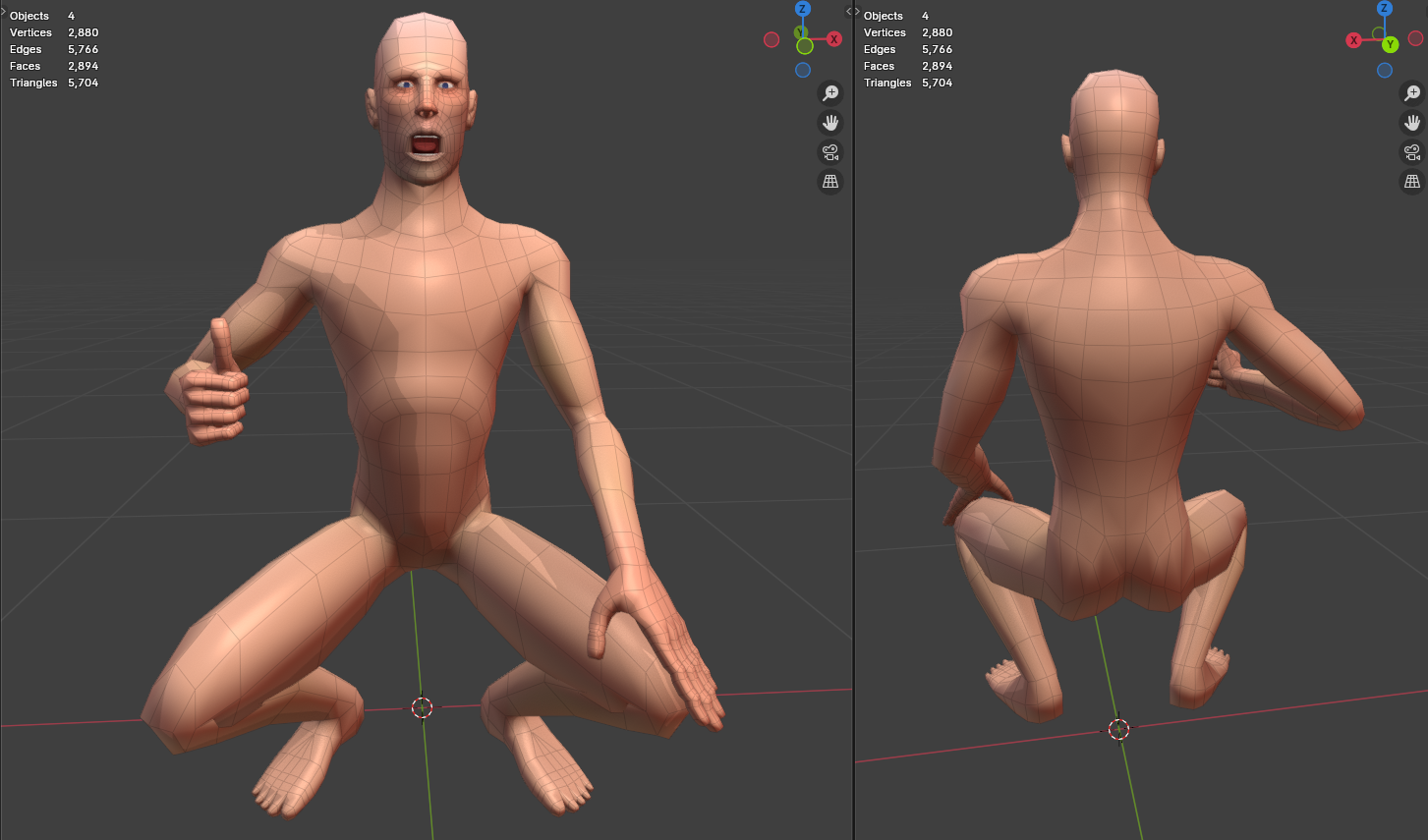1428x840 pixels.
Task: Click the hollow red negative-X circle in left viewport gizmo
Action: tap(771, 39)
